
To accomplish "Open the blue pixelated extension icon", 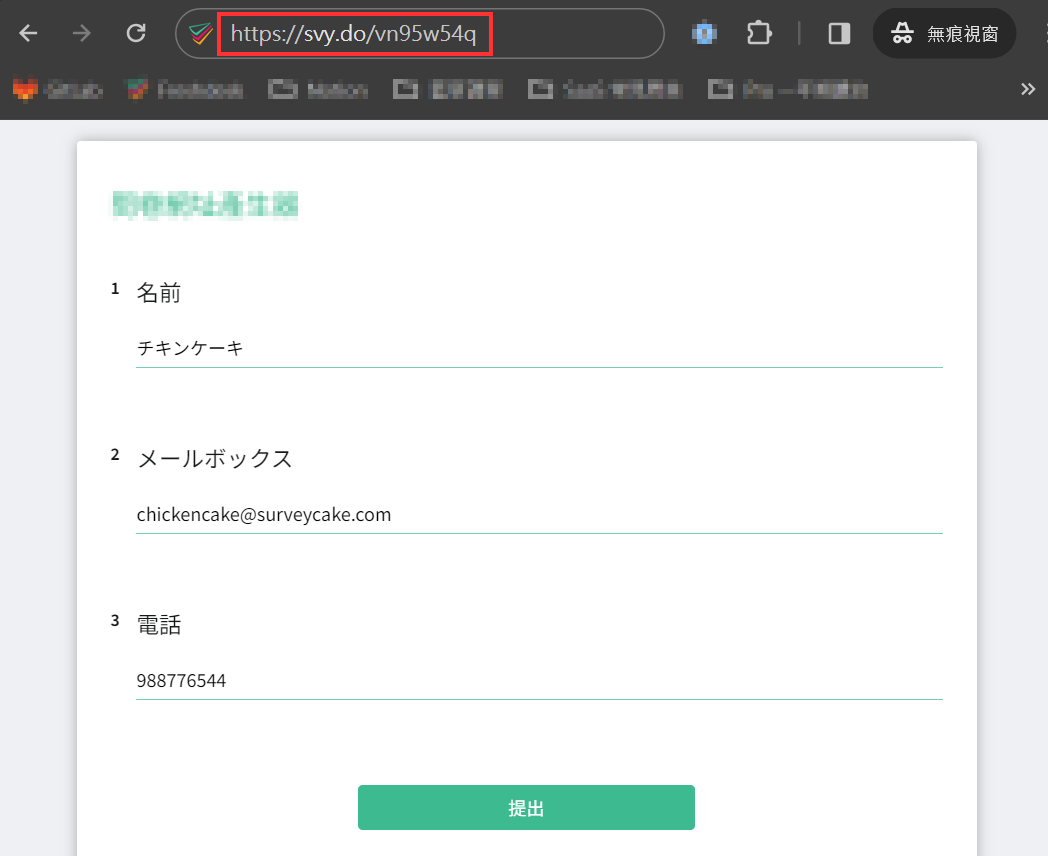I will point(704,33).
